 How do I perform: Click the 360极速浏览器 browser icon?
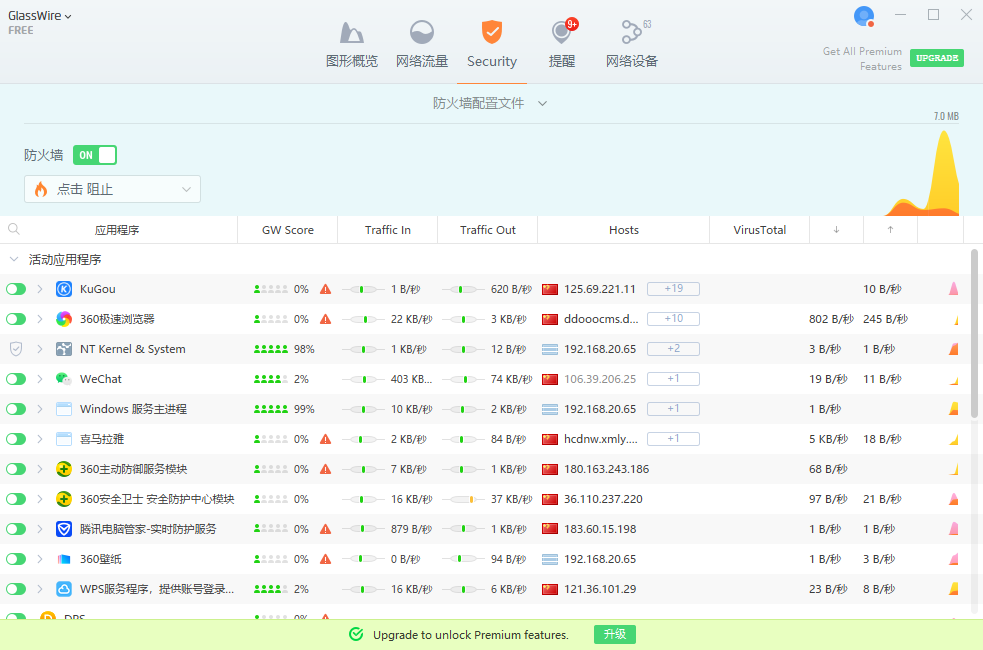point(64,319)
